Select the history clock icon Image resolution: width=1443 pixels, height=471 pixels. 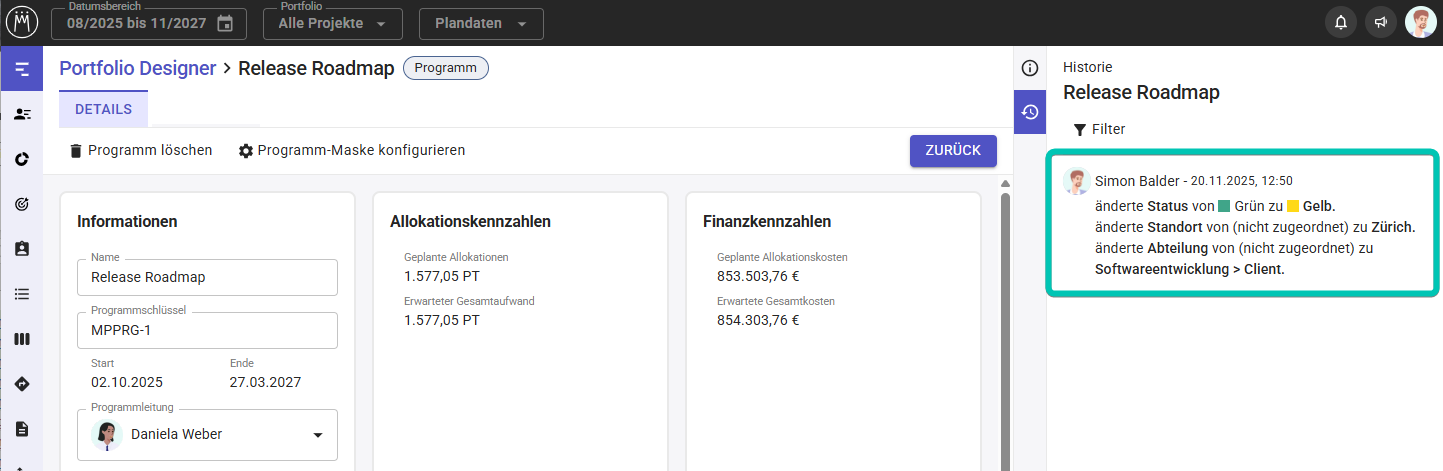[x=1030, y=112]
